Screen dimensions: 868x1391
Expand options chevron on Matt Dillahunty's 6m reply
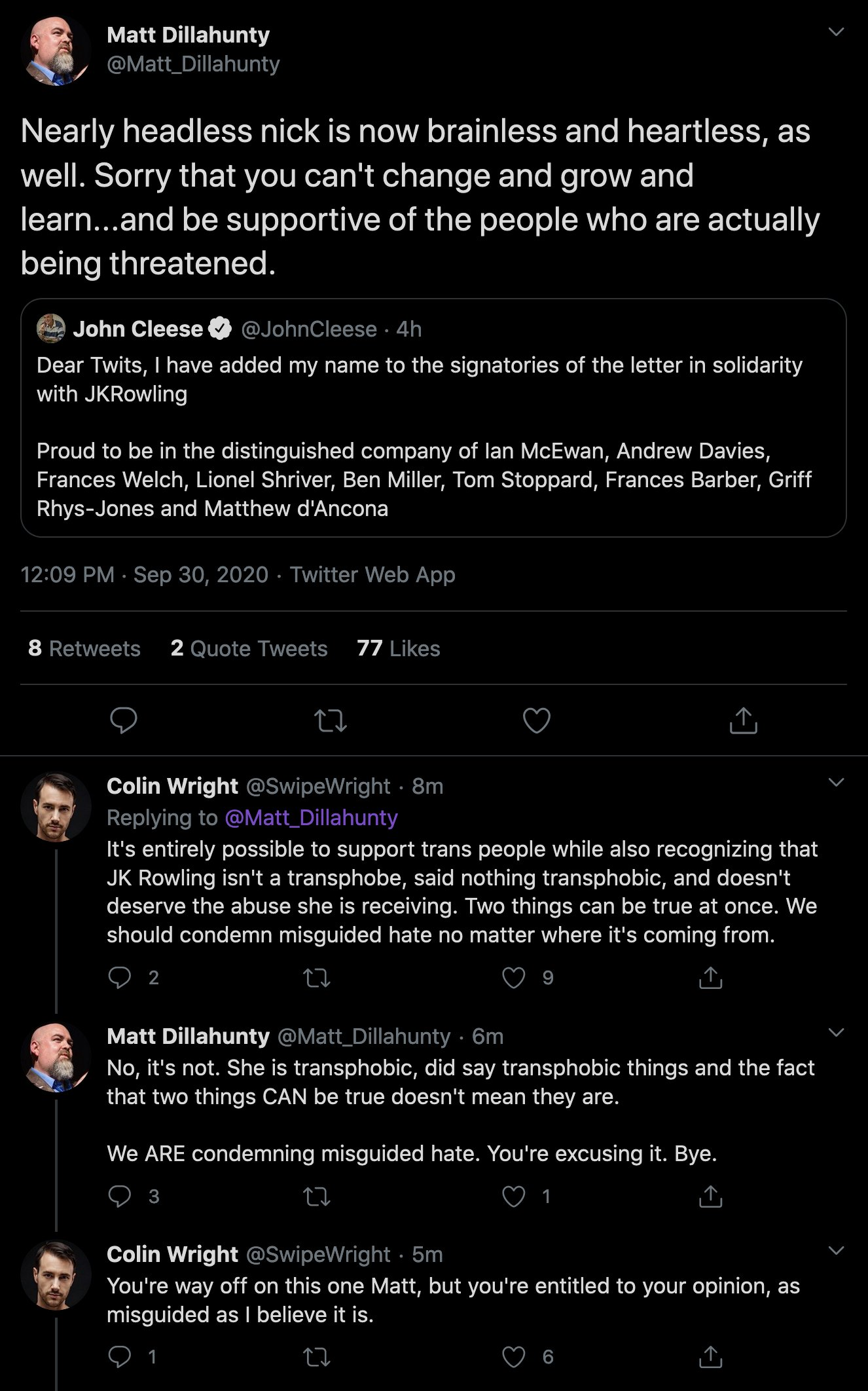836,1033
